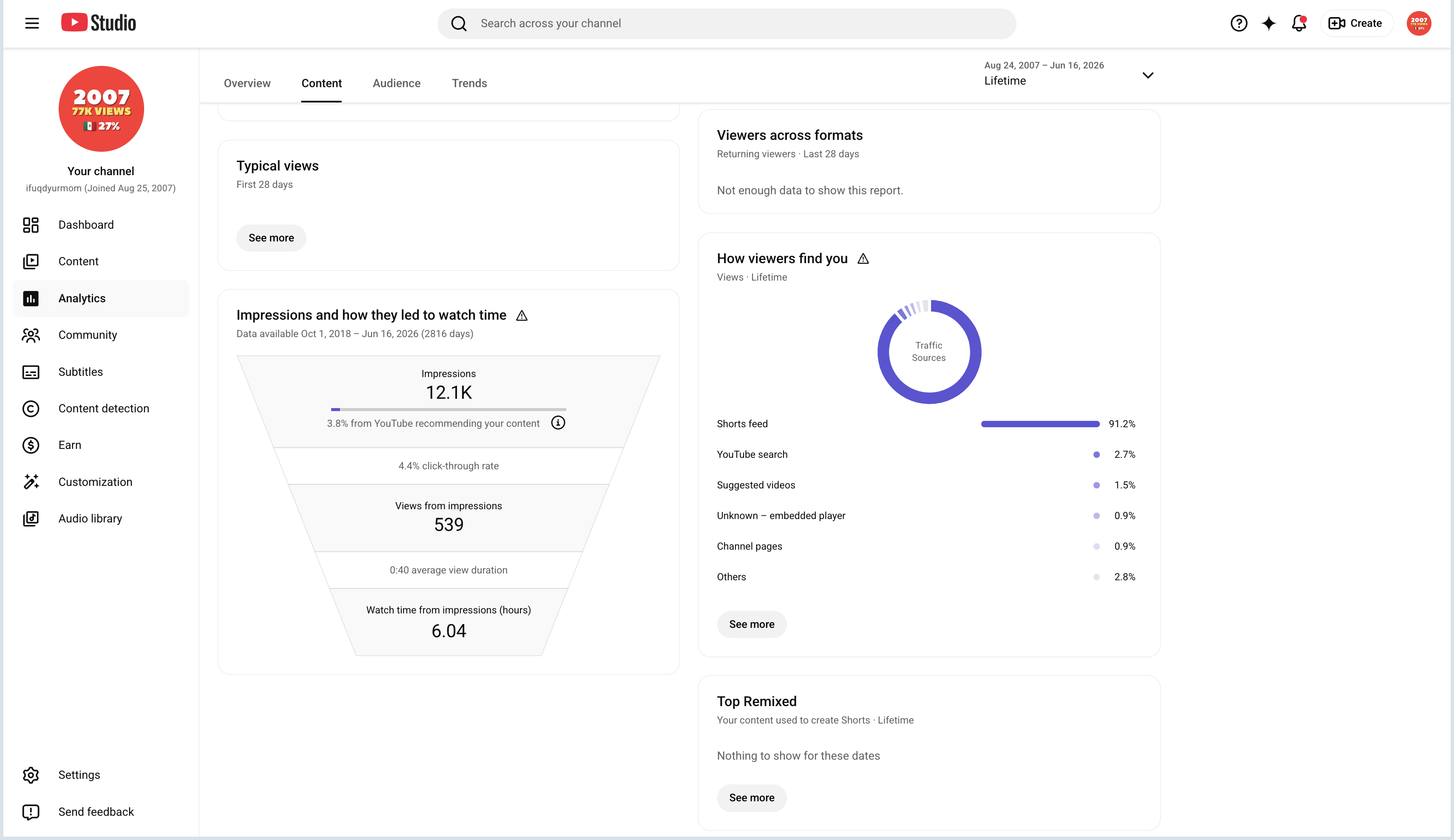Click See more under Top Remixed
Screen dimensions: 1454x840
[x=751, y=798]
